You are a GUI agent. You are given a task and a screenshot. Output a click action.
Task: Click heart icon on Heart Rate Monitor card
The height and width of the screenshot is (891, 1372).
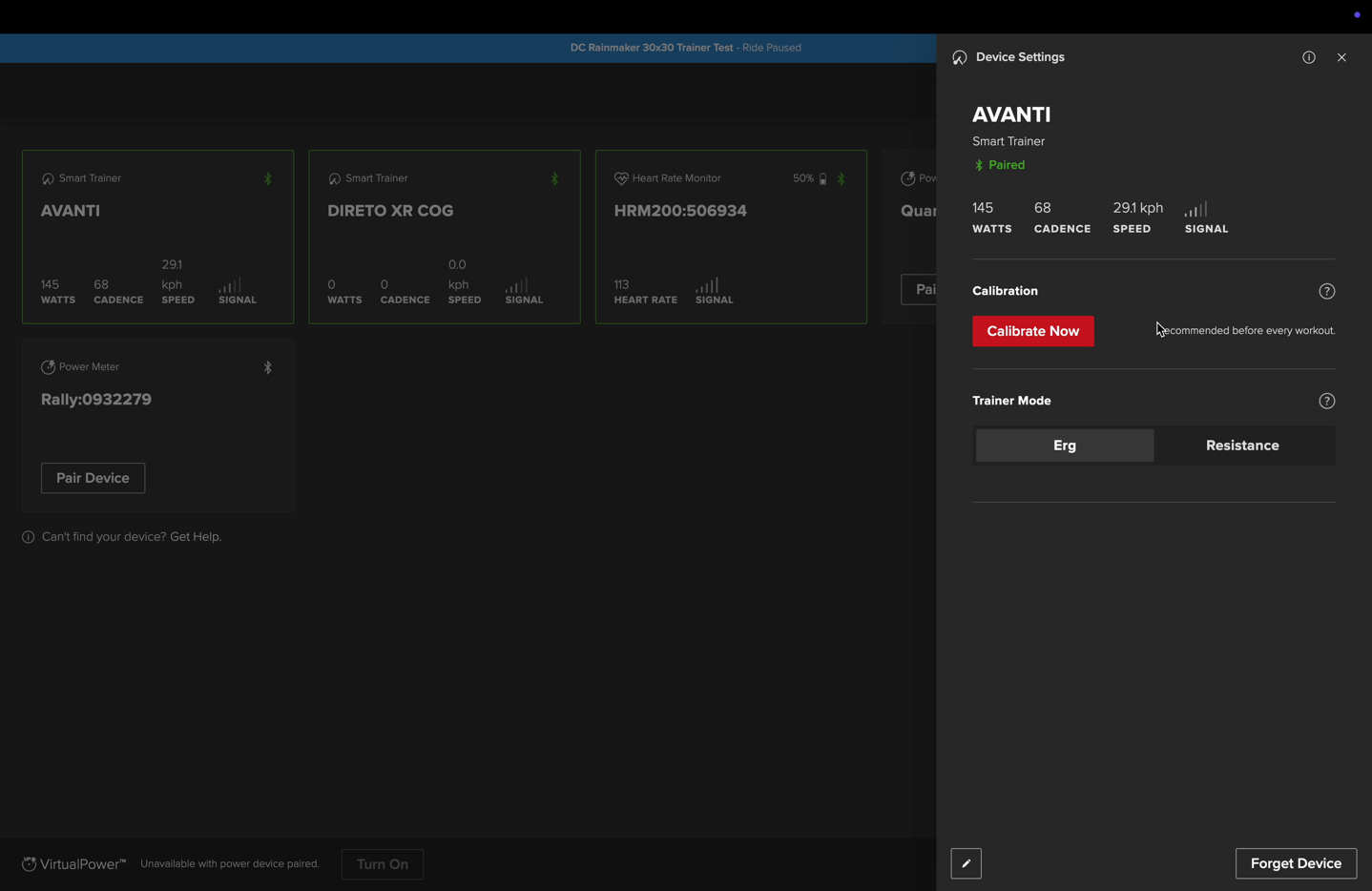(621, 178)
